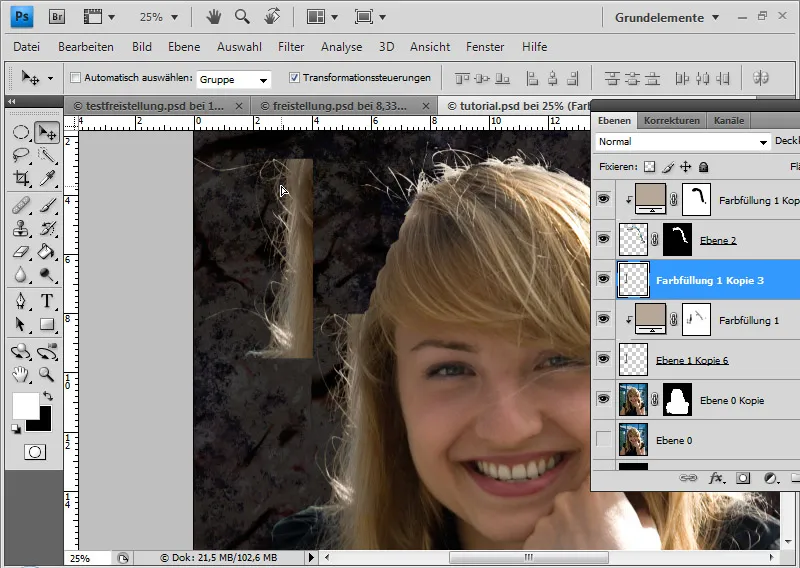Launch Adobe Bridge
This screenshot has width=800, height=568.
click(x=57, y=17)
